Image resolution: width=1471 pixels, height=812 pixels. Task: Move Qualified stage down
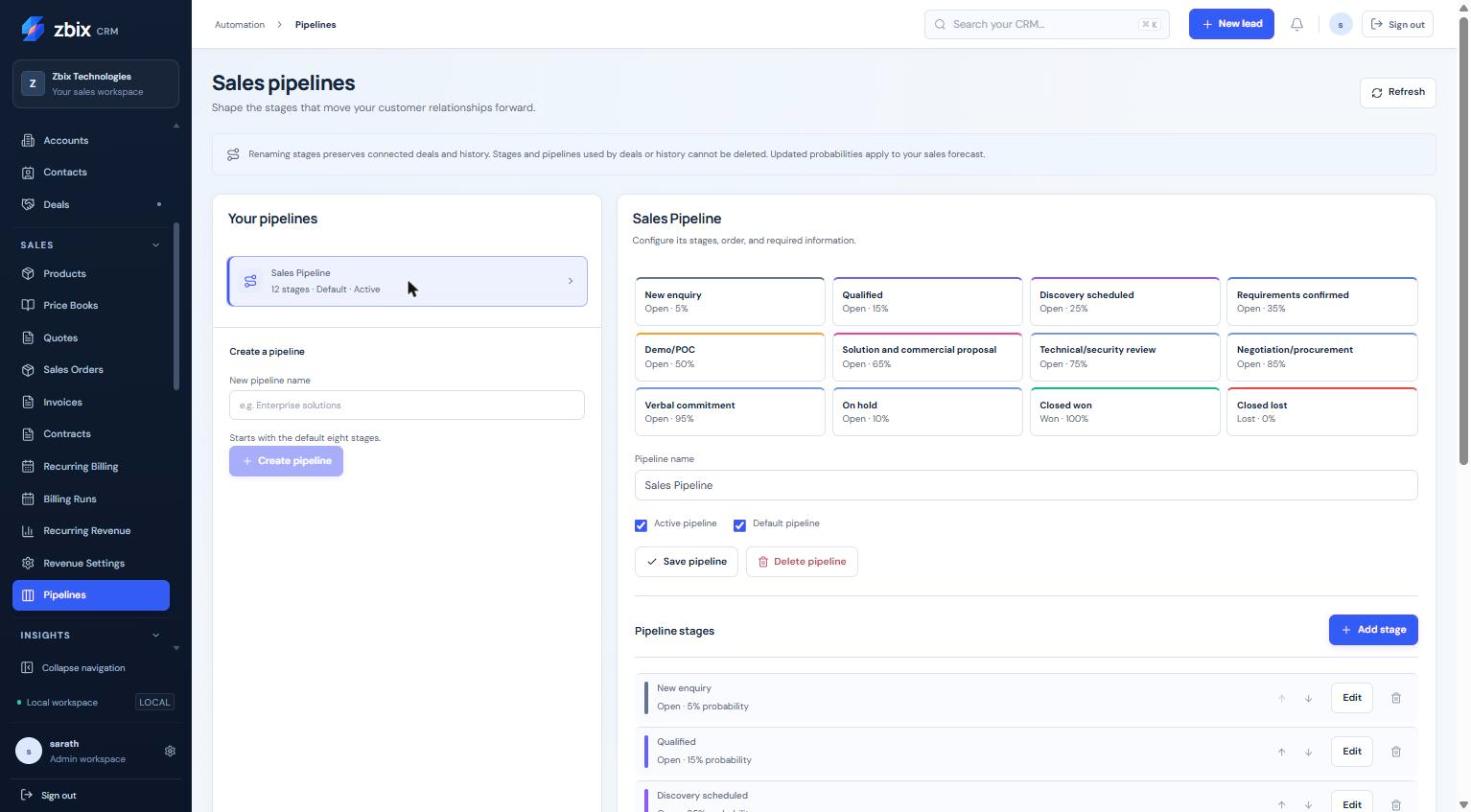tap(1308, 752)
